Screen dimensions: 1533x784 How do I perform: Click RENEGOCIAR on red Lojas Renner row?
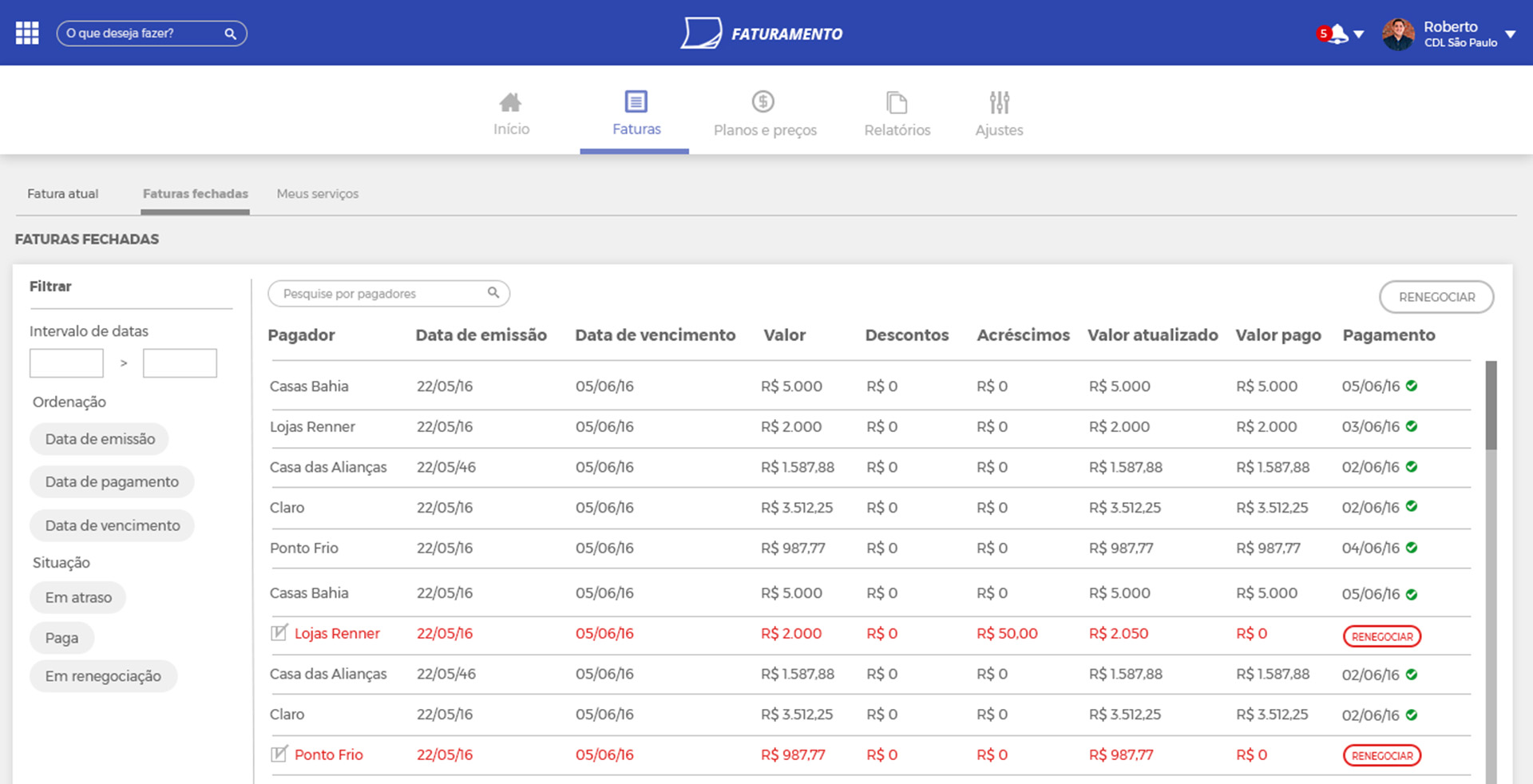tap(1382, 636)
